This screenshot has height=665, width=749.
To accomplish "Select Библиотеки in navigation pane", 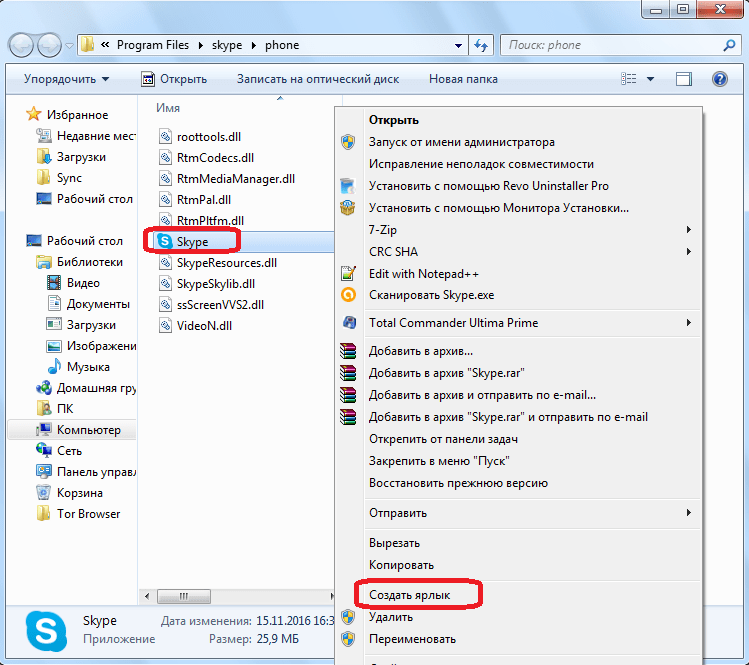I will point(90,262).
